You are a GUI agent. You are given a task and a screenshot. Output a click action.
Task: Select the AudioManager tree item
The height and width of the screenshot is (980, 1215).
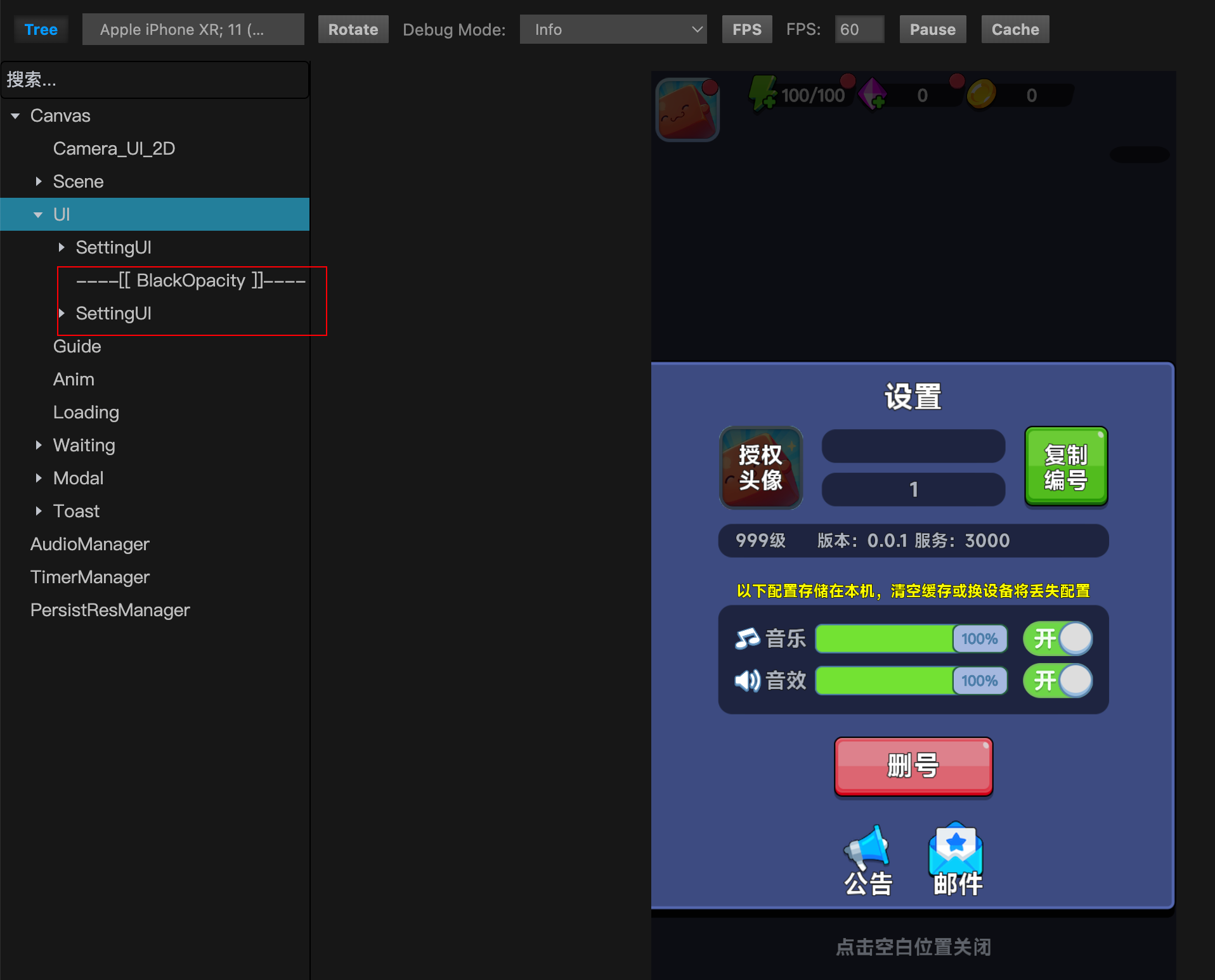click(90, 545)
